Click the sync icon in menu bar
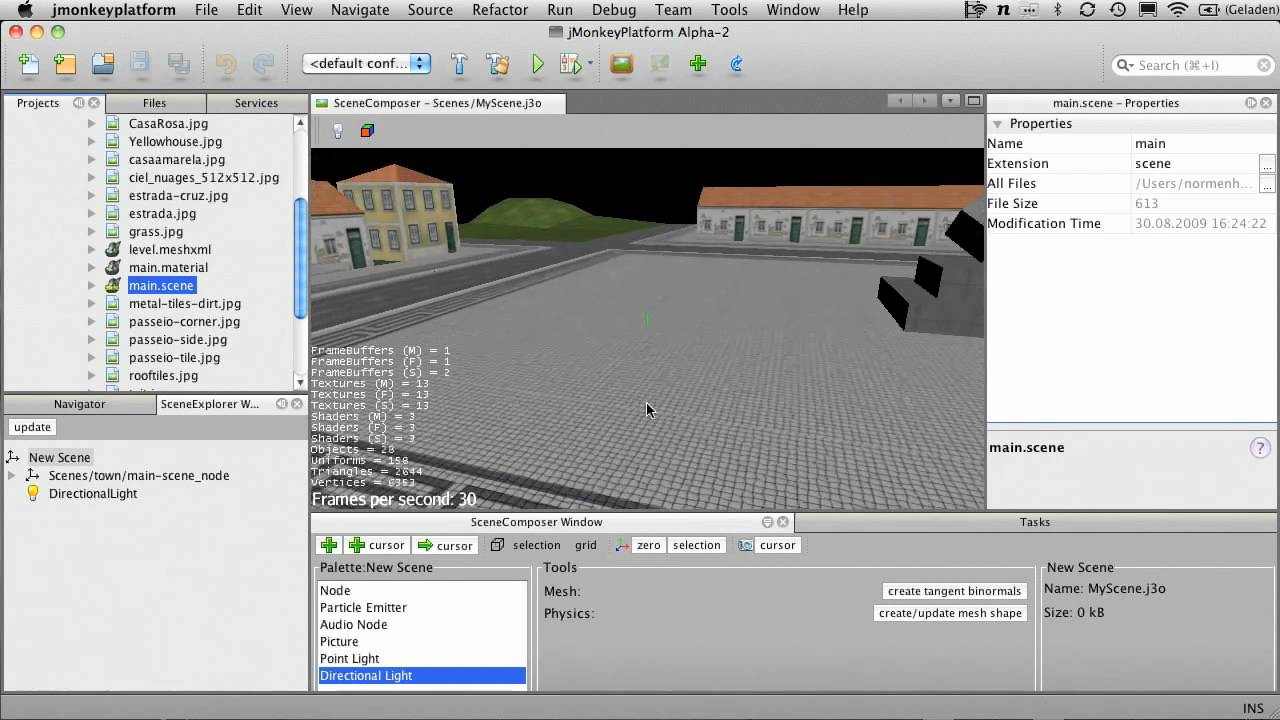 tap(1087, 10)
